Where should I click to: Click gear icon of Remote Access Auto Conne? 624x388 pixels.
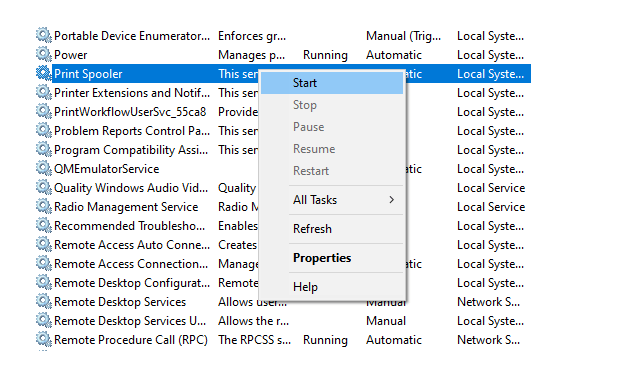tap(44, 245)
